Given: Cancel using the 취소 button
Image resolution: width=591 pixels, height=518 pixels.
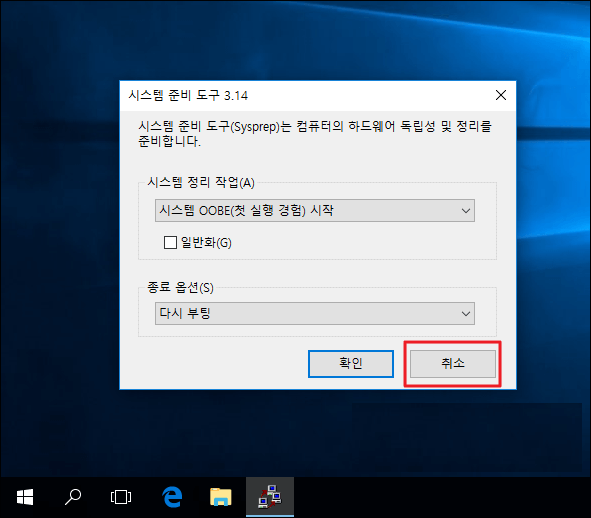Looking at the screenshot, I should coord(453,364).
